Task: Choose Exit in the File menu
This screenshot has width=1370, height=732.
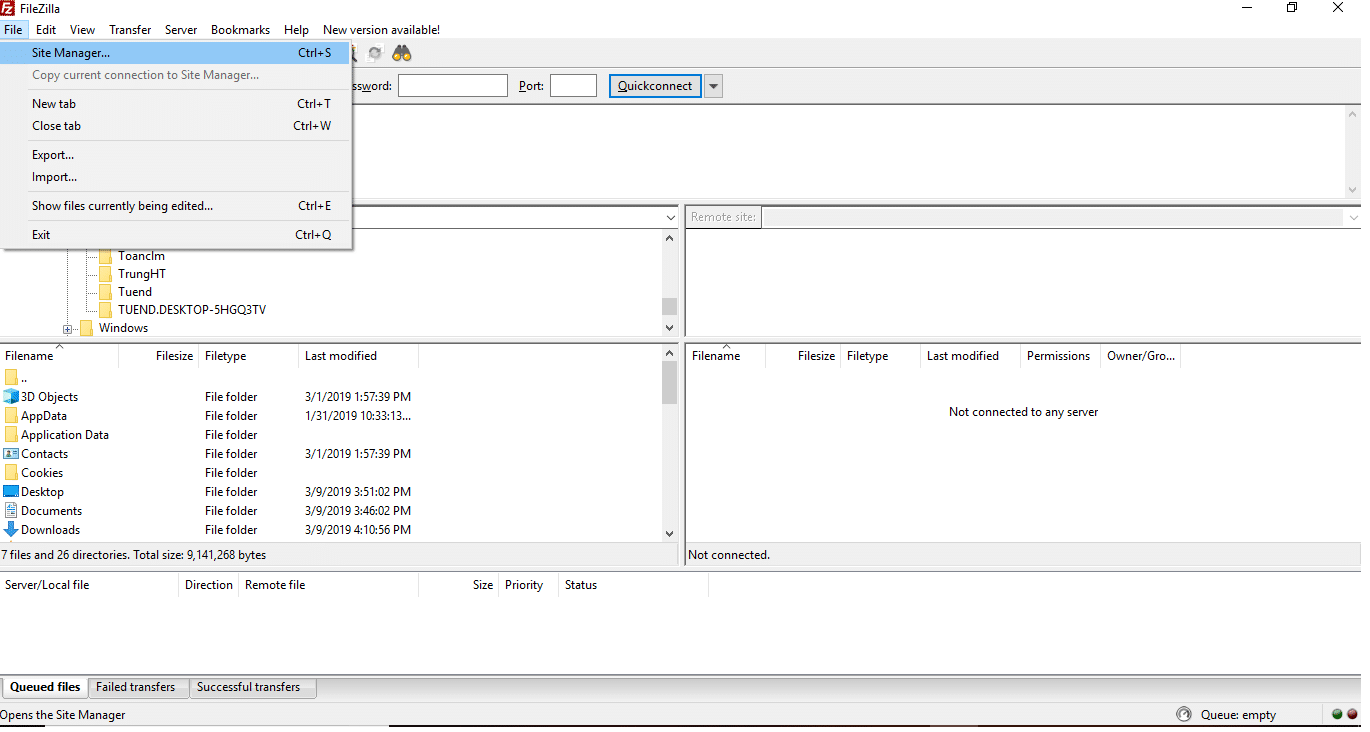Action: click(175, 235)
